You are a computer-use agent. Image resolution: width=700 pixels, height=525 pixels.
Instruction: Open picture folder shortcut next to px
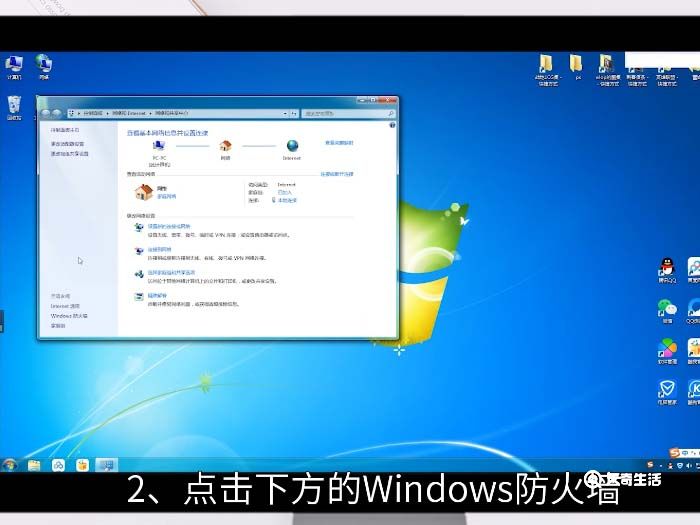tap(607, 70)
